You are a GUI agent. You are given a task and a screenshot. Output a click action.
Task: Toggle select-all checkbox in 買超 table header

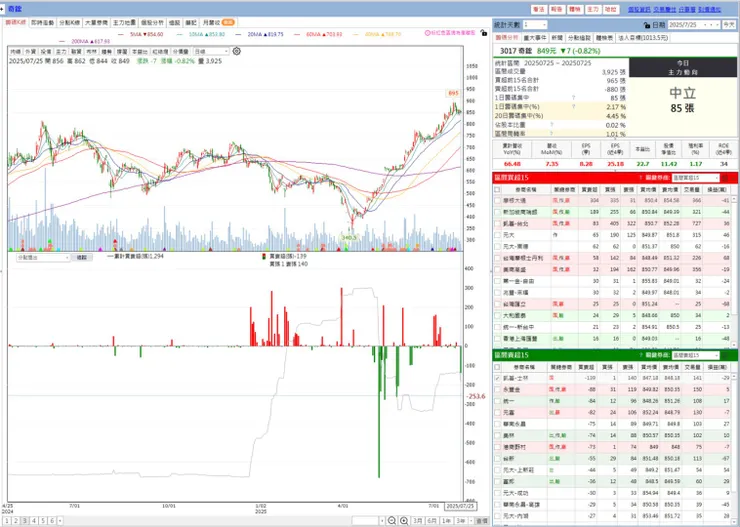pyautogui.click(x=497, y=189)
